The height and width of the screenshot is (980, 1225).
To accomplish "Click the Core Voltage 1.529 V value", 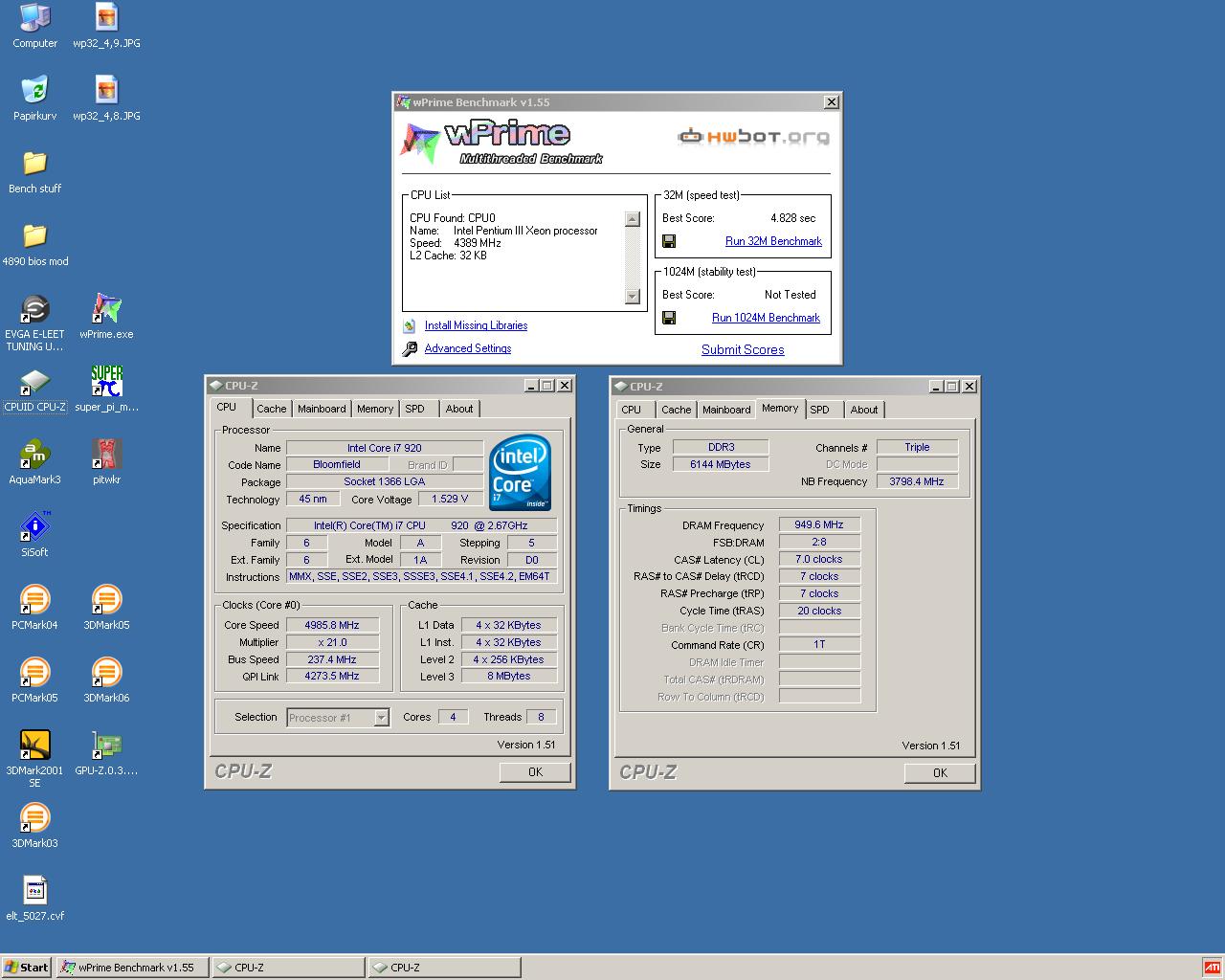I will [x=450, y=499].
